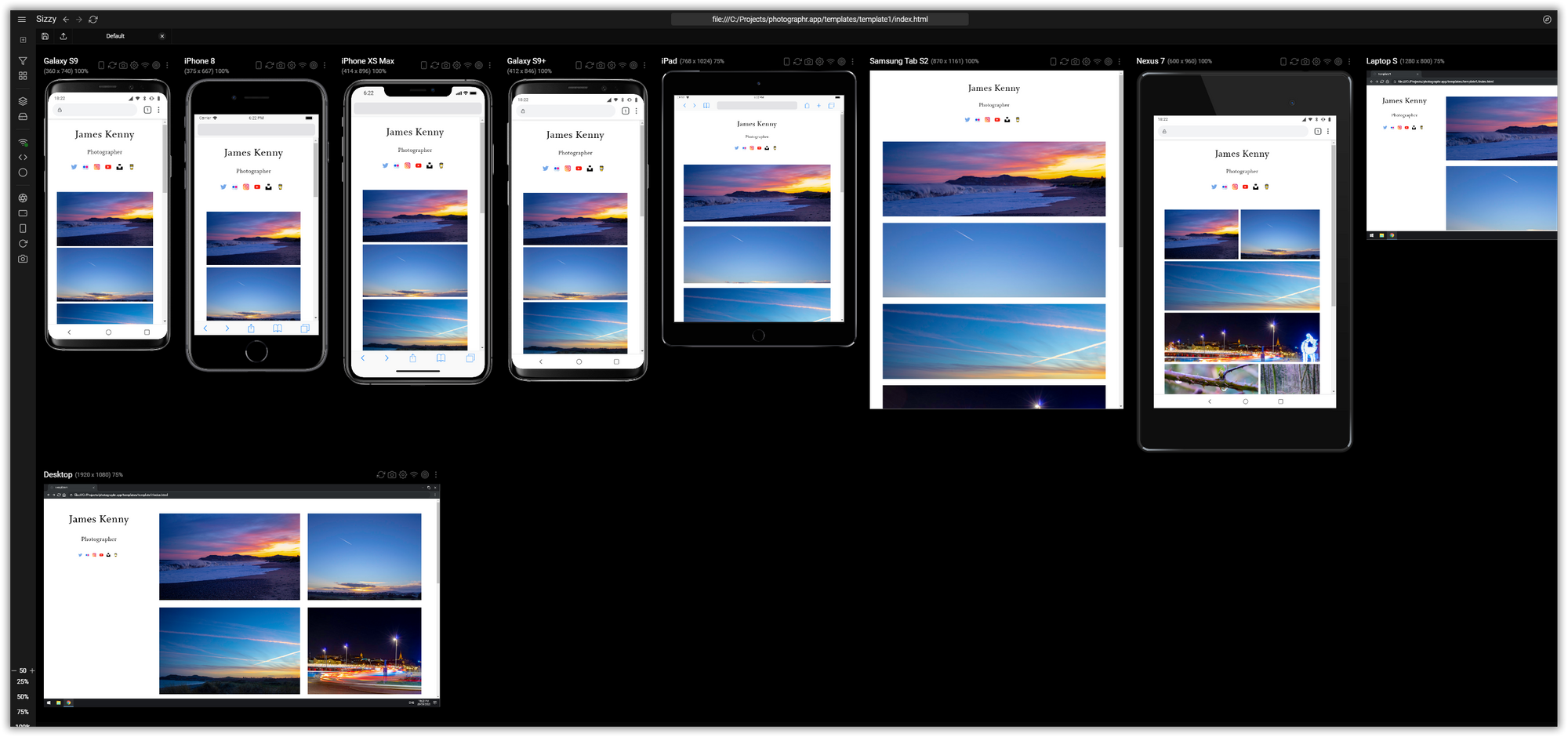Open the layers icon in the sidebar
The height and width of the screenshot is (737, 1568).
point(23,101)
